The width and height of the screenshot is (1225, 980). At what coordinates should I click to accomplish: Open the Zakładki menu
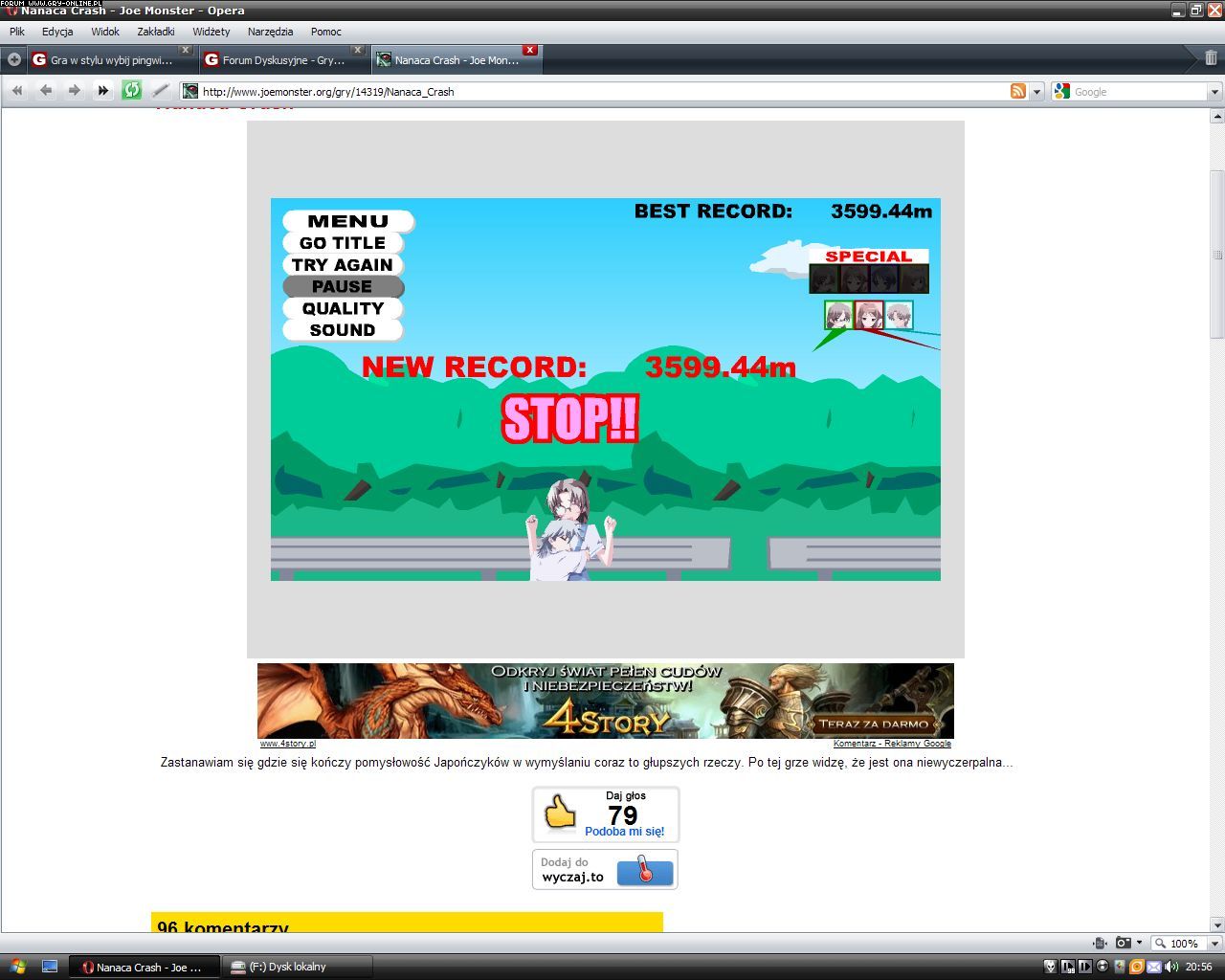tap(156, 32)
